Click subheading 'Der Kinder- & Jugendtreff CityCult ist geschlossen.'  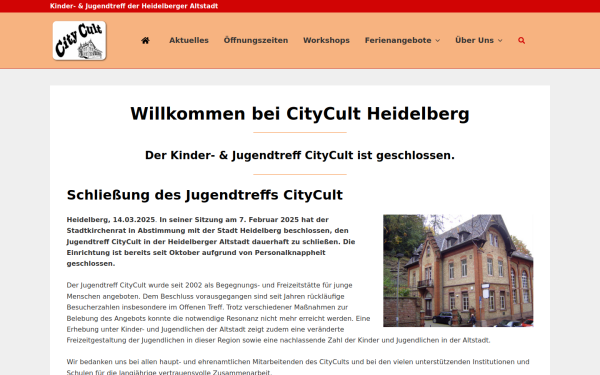300,155
